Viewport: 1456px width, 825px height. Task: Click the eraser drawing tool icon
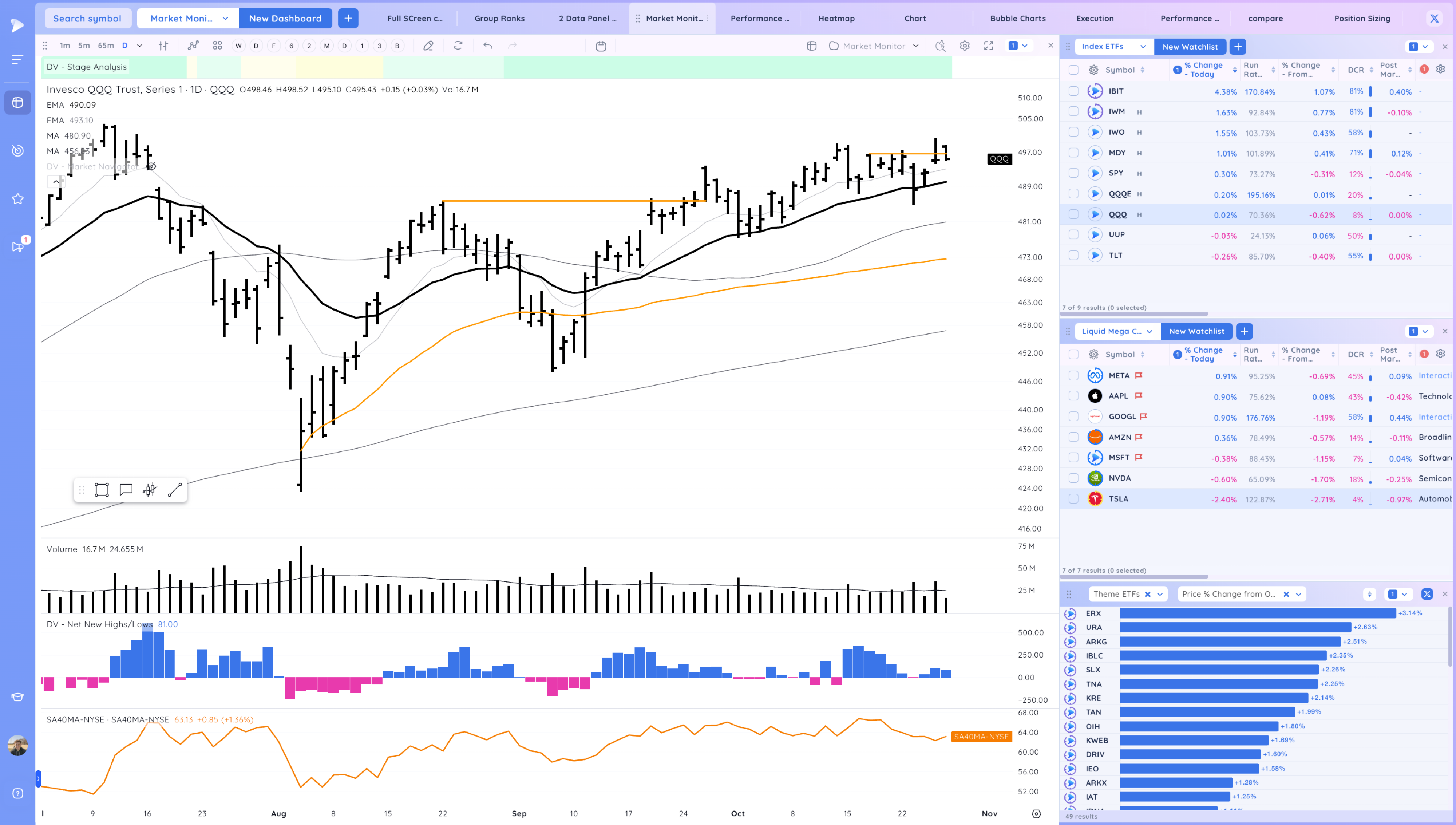tap(428, 46)
